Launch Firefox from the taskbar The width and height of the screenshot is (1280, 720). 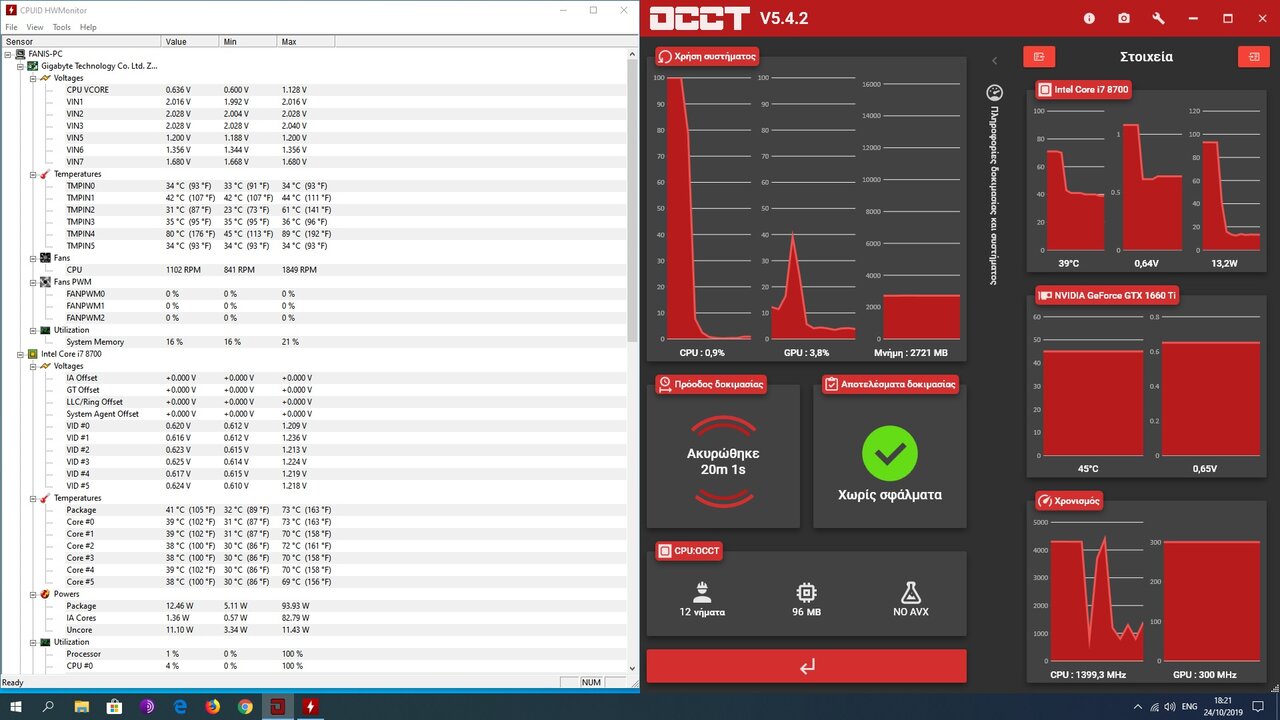point(212,706)
